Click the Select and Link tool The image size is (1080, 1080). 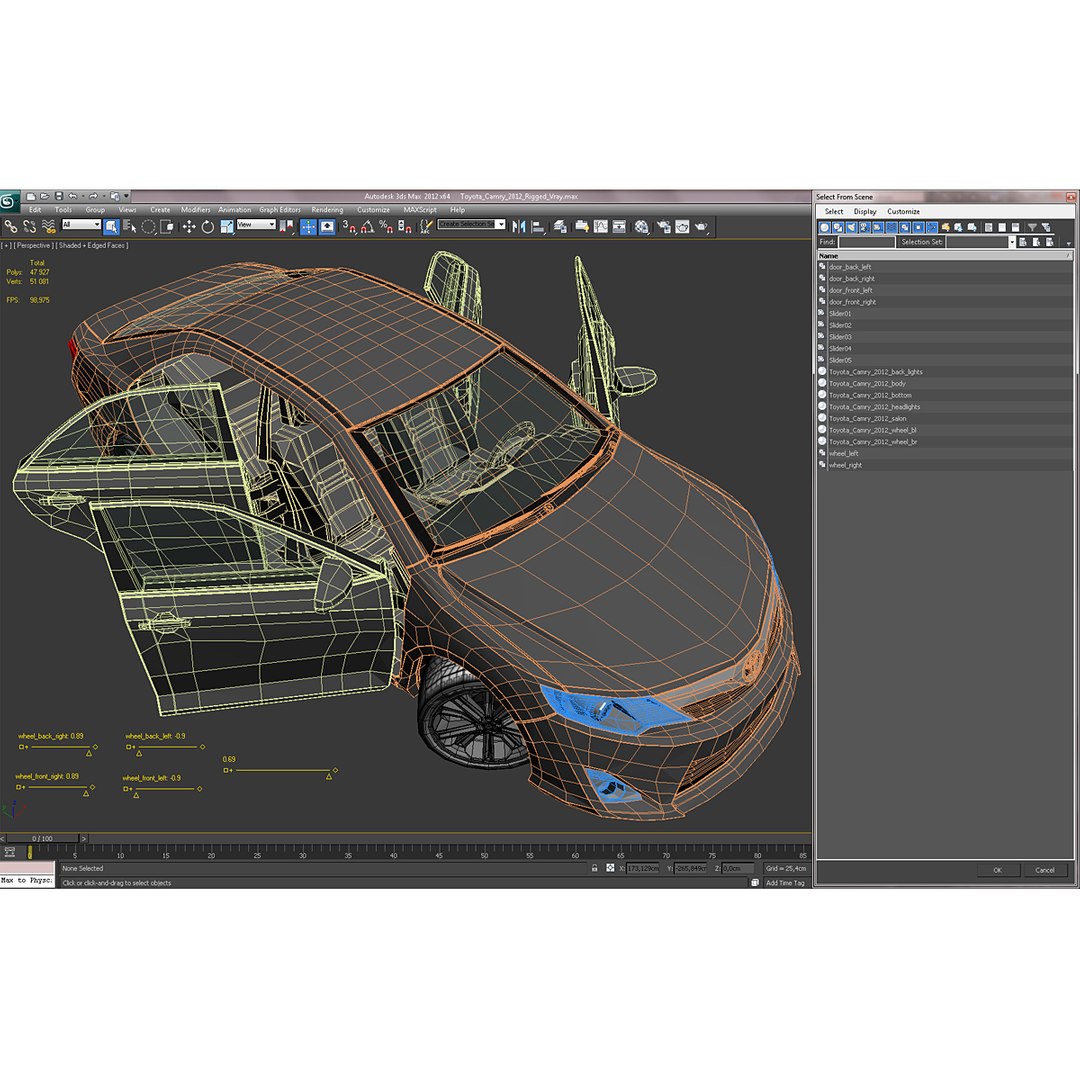(10, 226)
